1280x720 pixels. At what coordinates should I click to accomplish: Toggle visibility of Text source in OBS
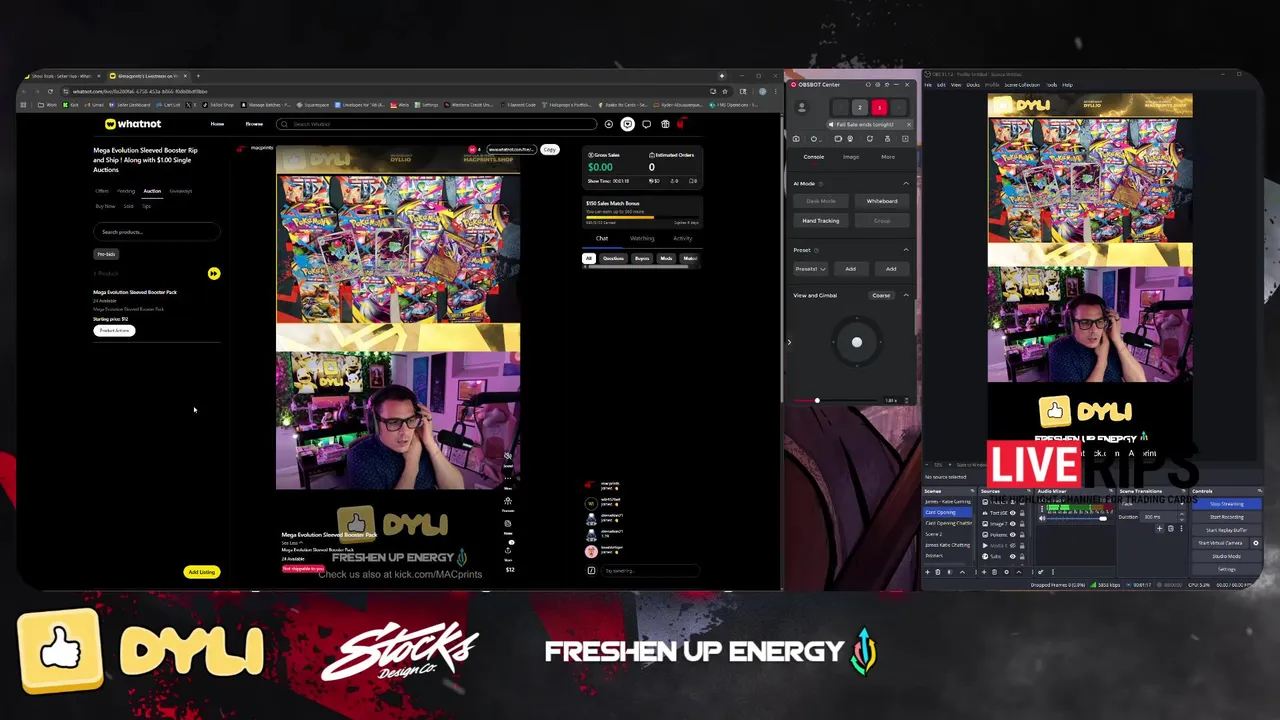click(x=1013, y=513)
